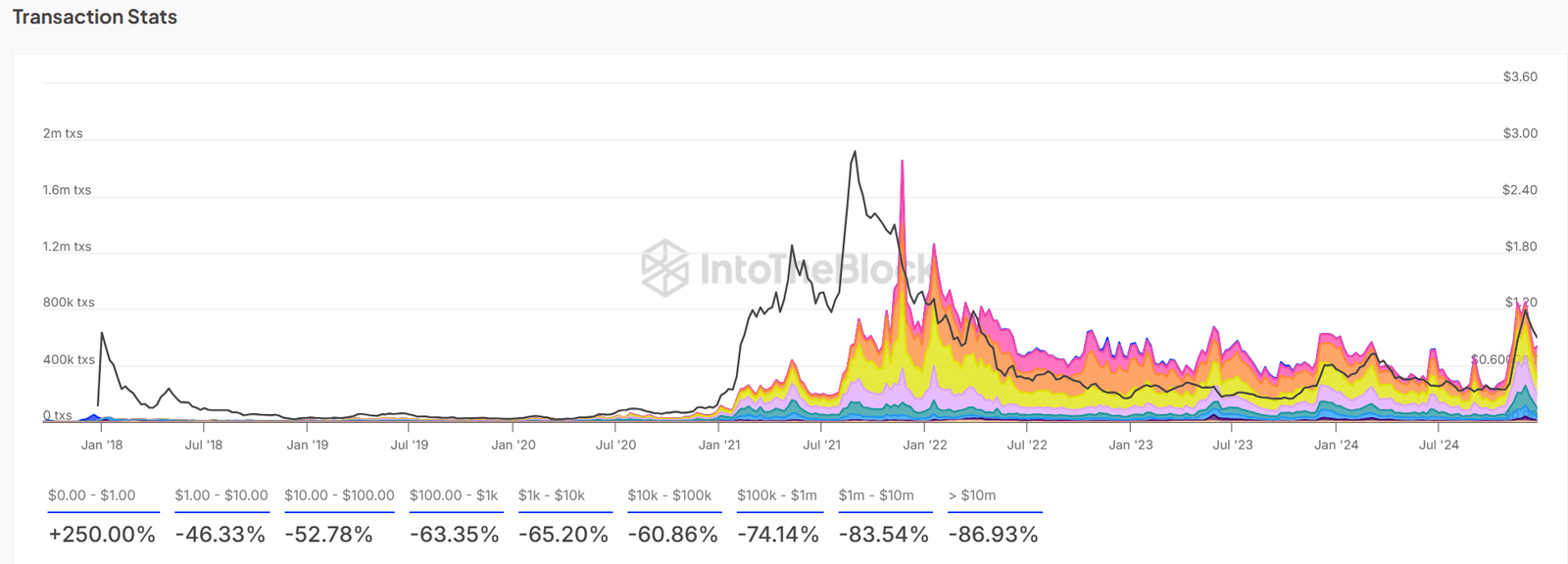1568x564 pixels.
Task: Toggle the $10.00 - $100.00 legend series
Action: click(x=339, y=495)
